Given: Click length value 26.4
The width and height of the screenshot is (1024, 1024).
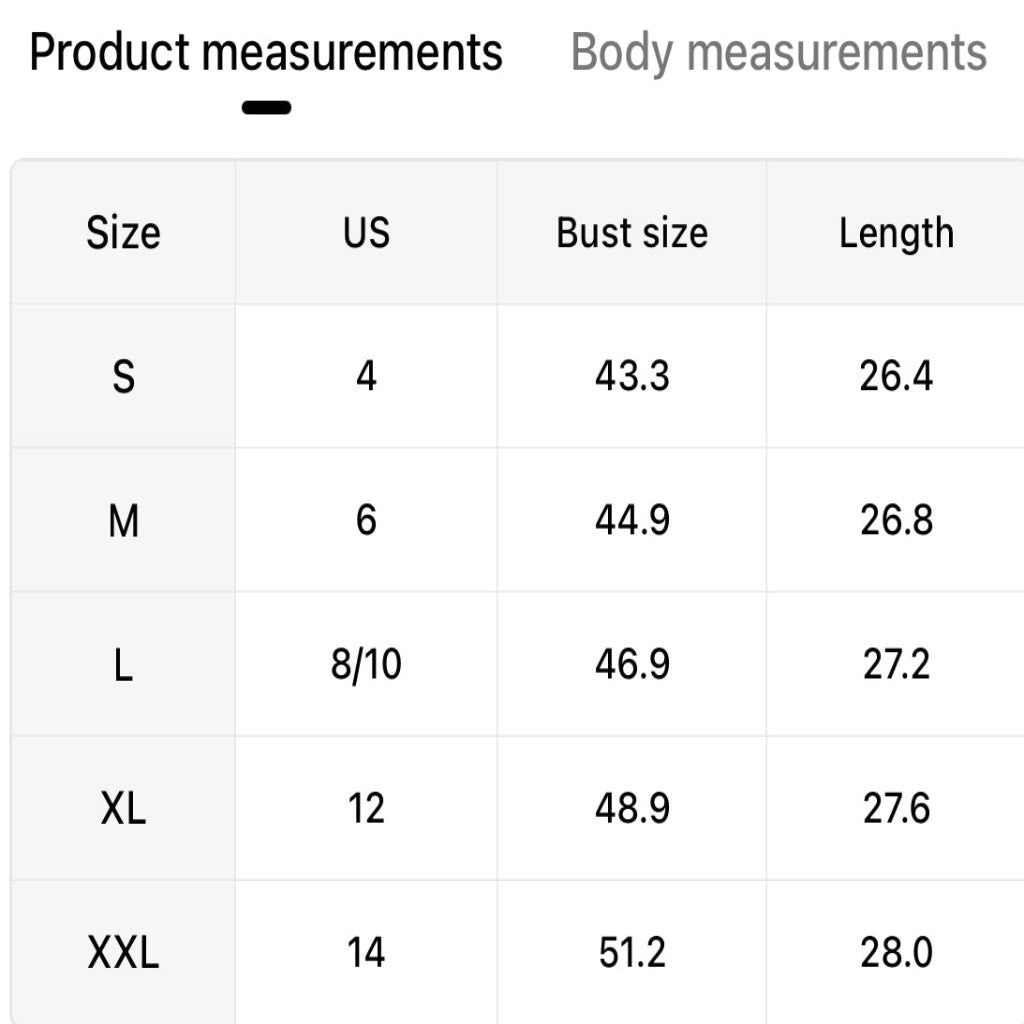Looking at the screenshot, I should coord(897,377).
